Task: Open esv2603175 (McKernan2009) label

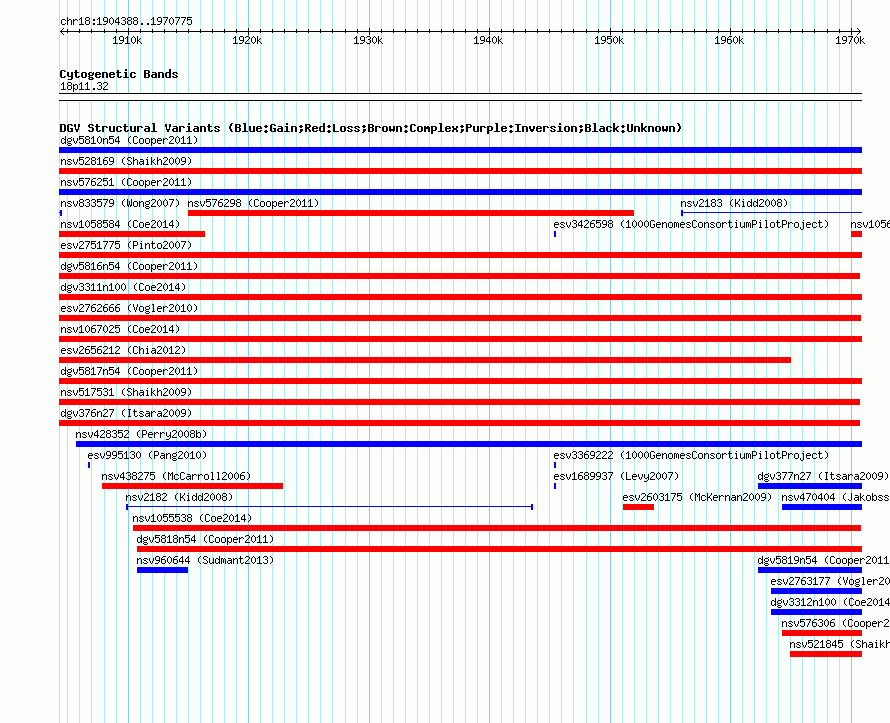Action: coord(697,497)
